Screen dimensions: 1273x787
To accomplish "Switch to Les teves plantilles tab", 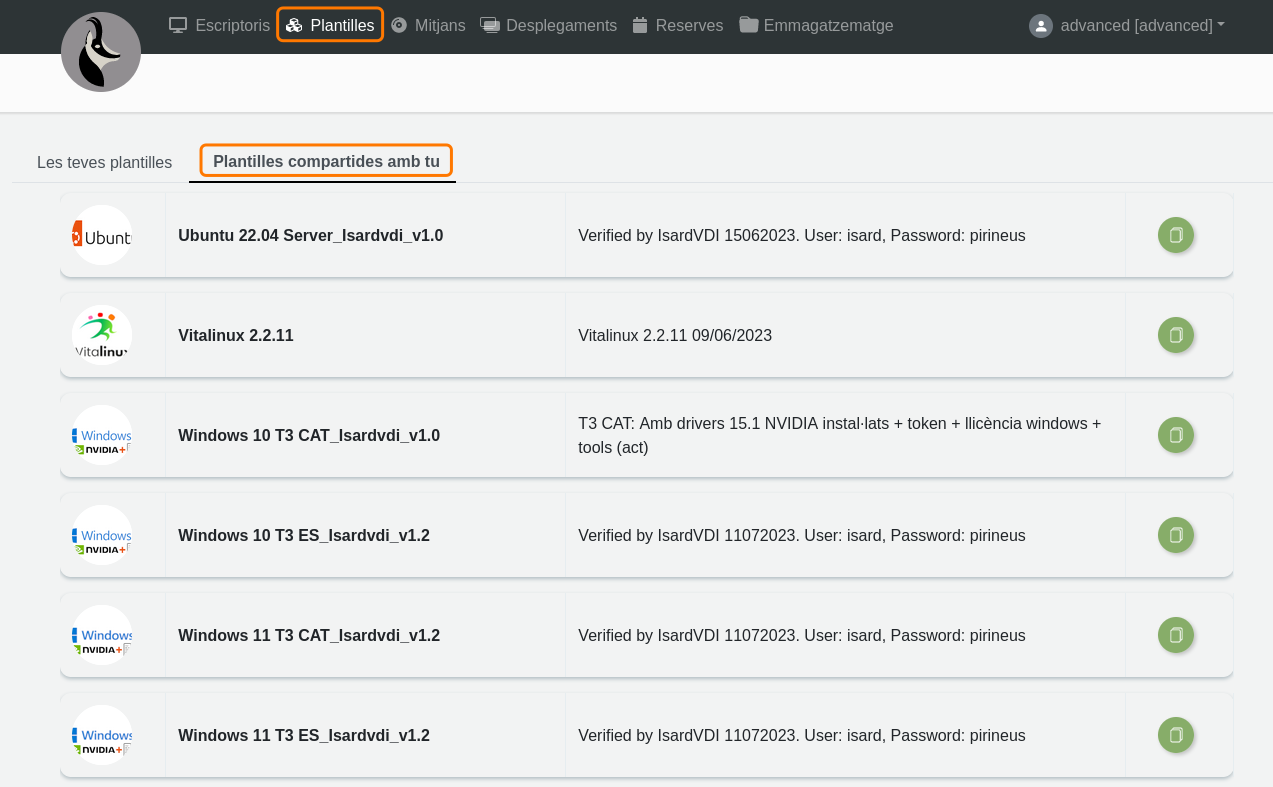I will click(104, 162).
